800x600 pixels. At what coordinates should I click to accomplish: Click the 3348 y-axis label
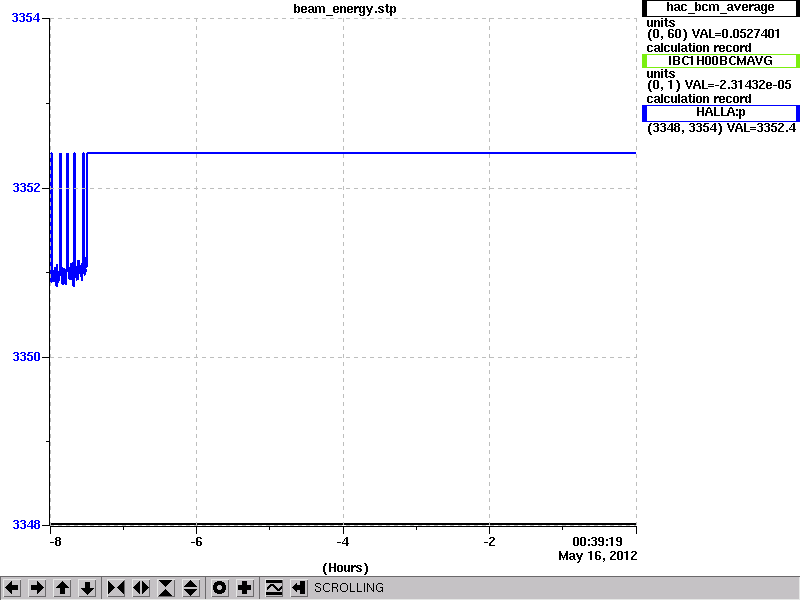pos(26,524)
